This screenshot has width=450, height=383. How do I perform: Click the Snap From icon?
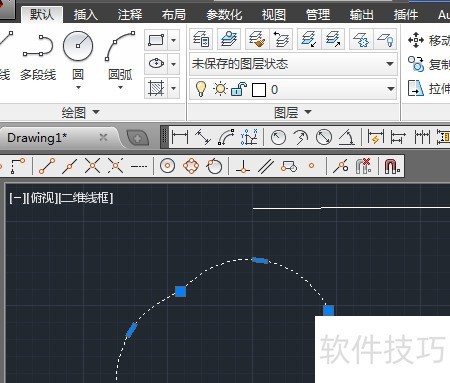(18, 166)
